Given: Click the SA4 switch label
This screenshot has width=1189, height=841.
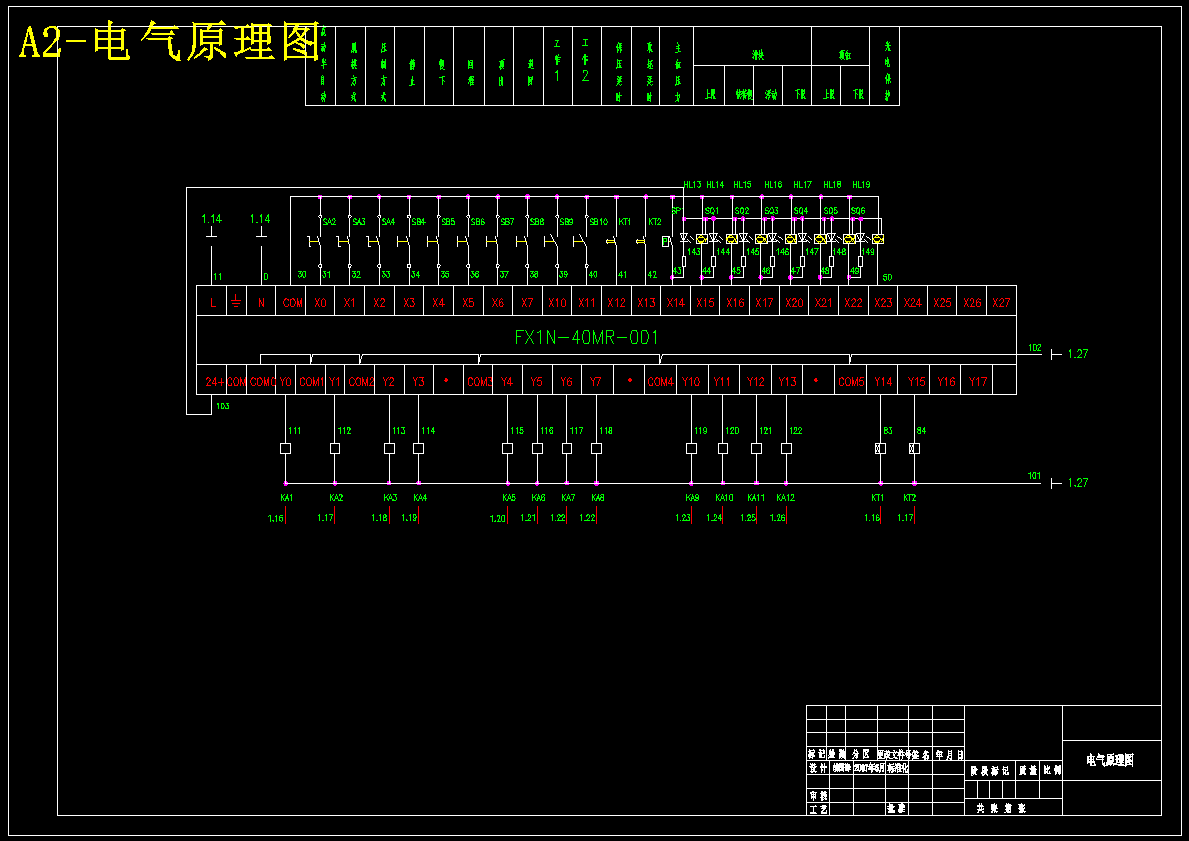Looking at the screenshot, I should pyautogui.click(x=388, y=222).
